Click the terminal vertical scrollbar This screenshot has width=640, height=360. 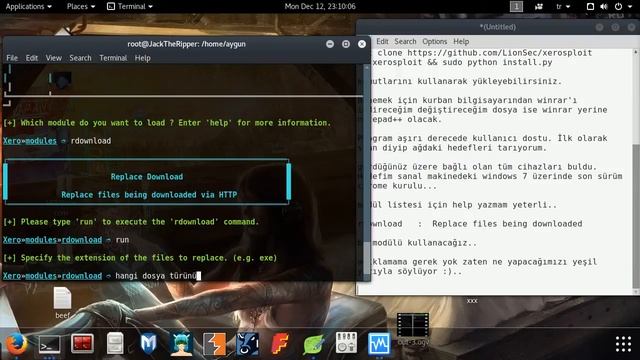[x=367, y=171]
